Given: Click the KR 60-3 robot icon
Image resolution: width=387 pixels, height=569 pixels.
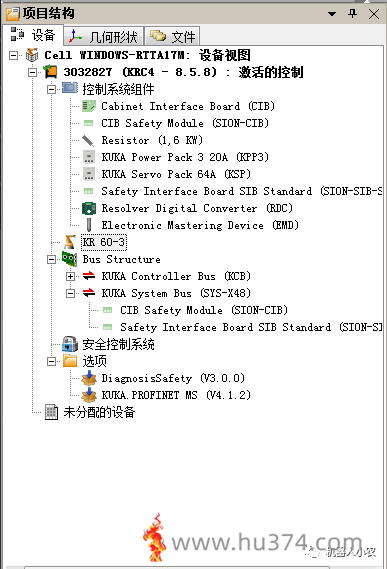Looking at the screenshot, I should click(69, 242).
